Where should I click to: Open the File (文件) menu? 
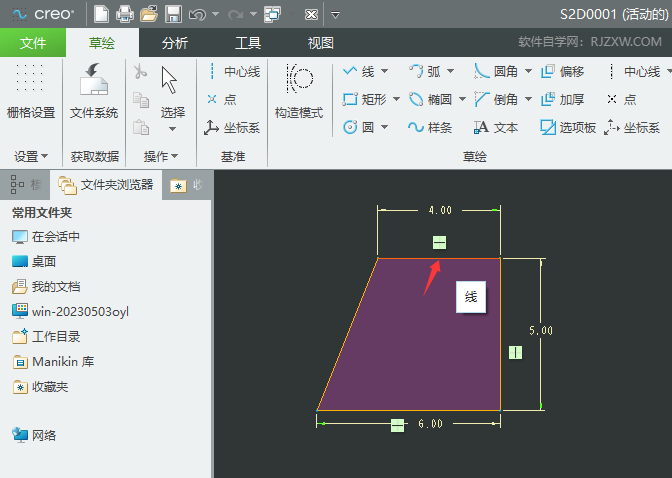coord(33,42)
